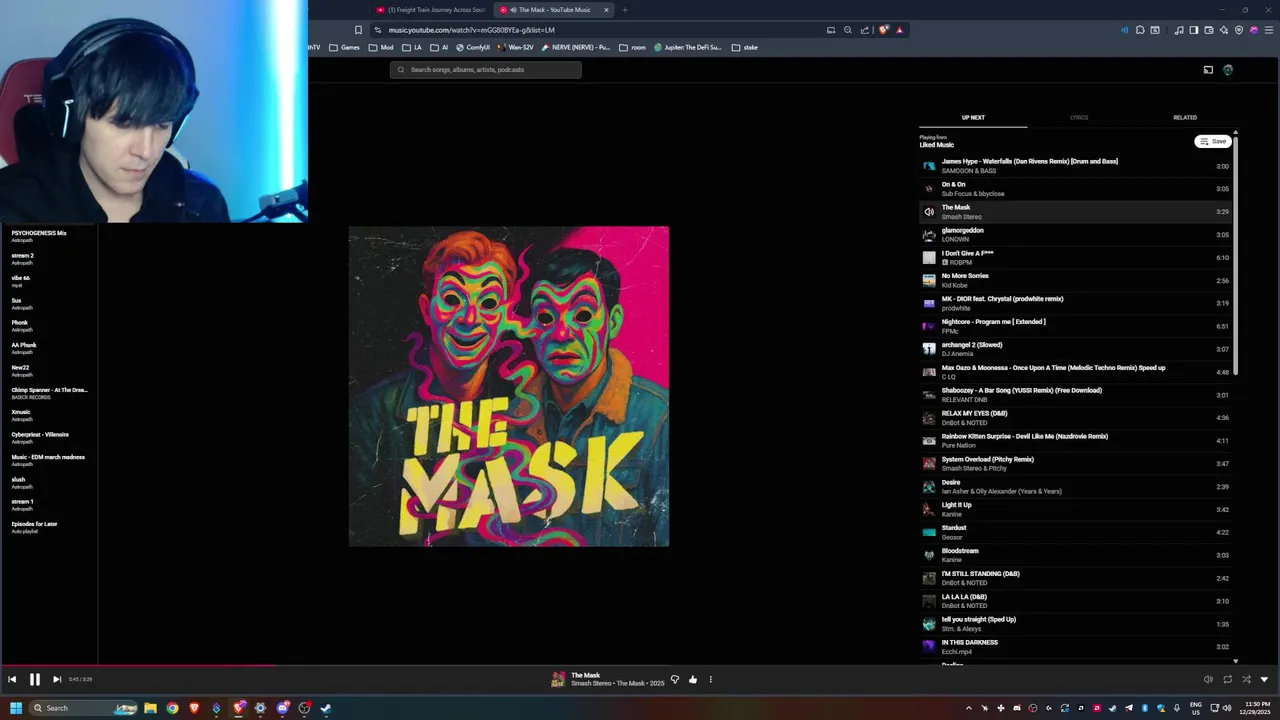Toggle repeat mode in the player

pyautogui.click(x=1227, y=679)
